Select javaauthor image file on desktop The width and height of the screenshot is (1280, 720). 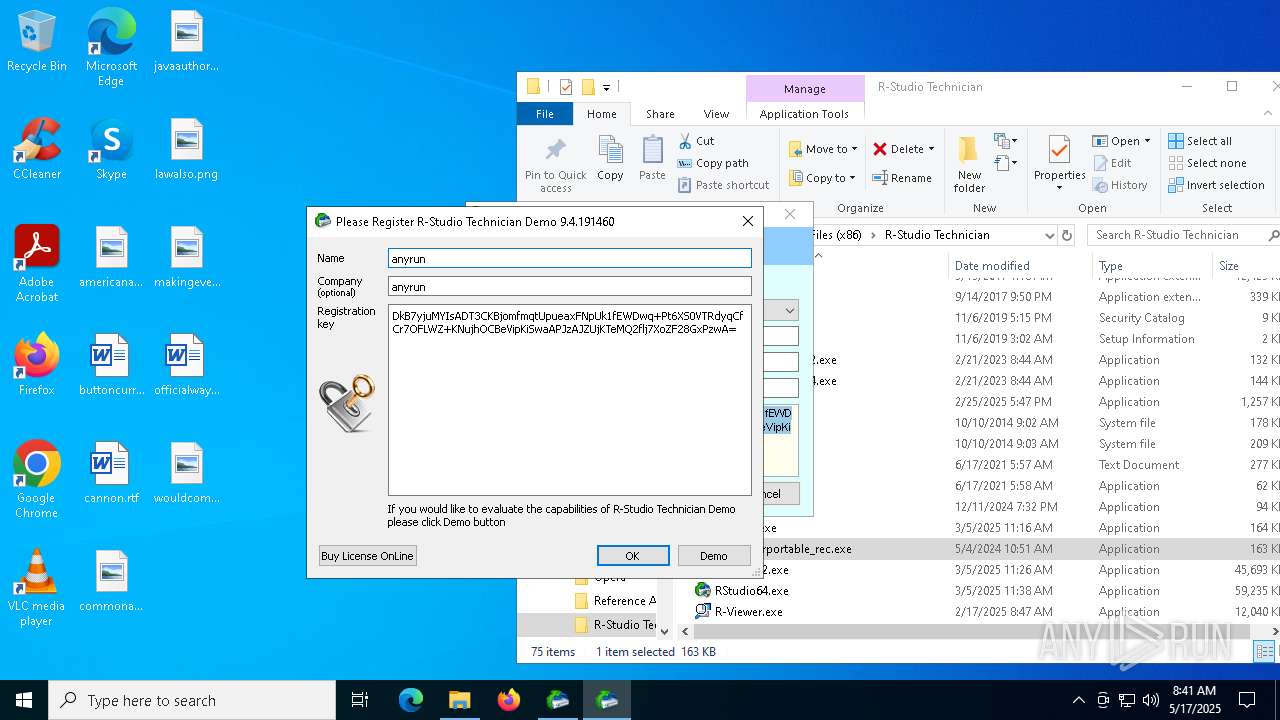(x=187, y=42)
